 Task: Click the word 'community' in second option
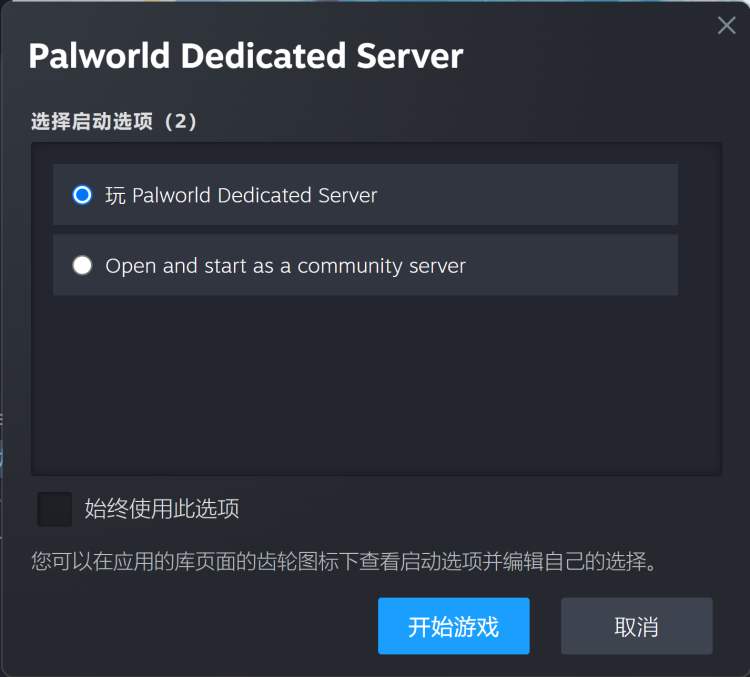tap(350, 266)
